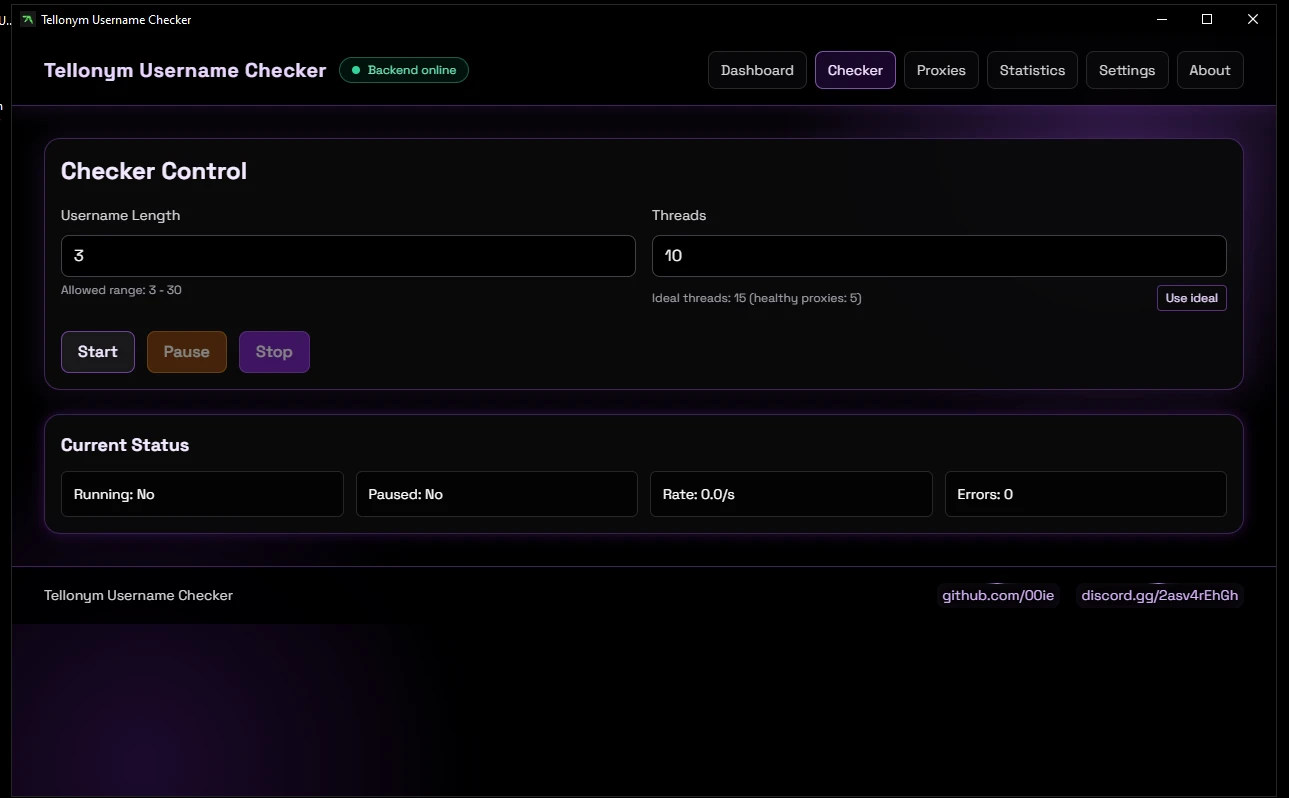
Task: Click the Running: No status card
Action: click(x=202, y=494)
